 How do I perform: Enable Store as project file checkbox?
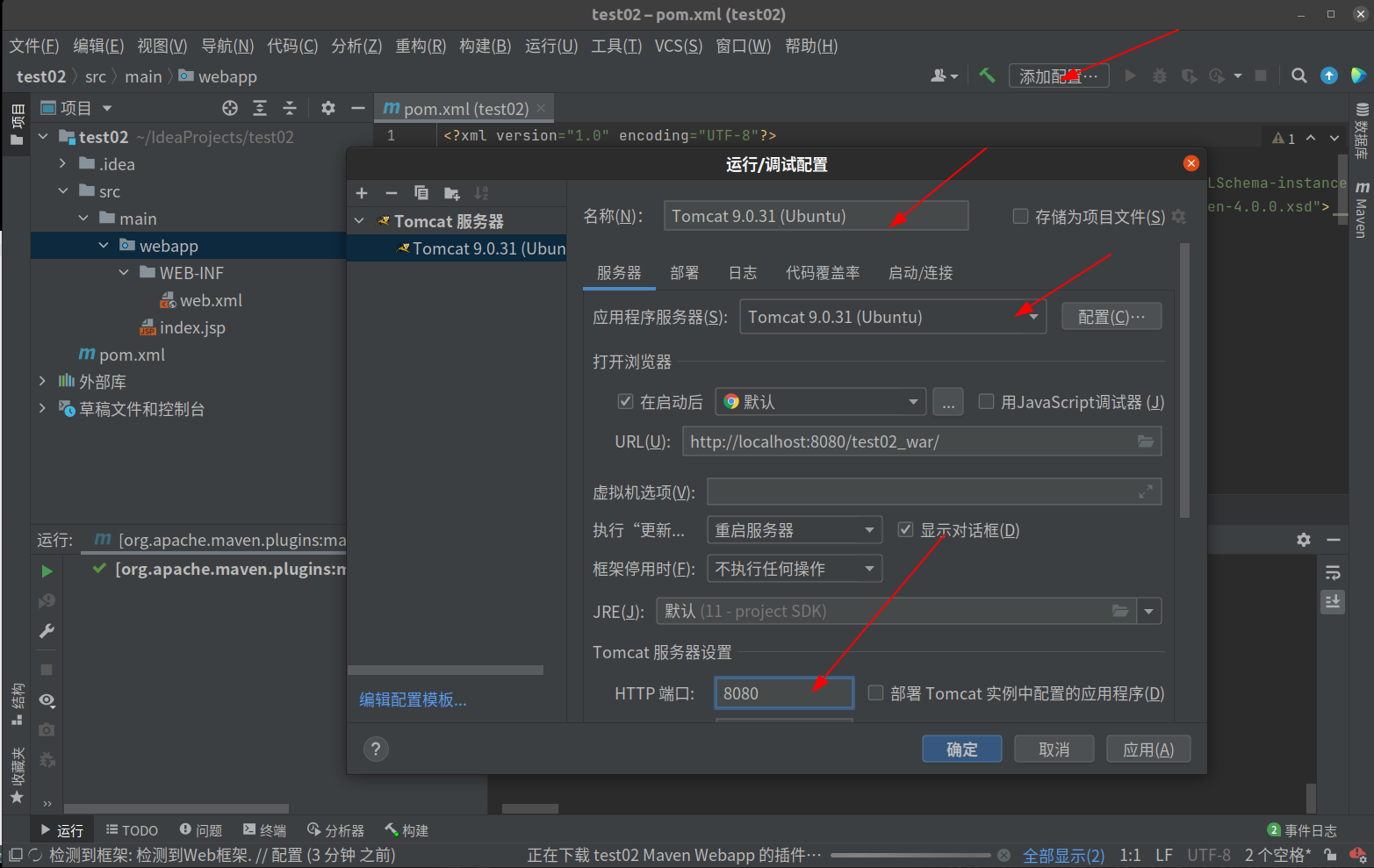[x=1020, y=216]
